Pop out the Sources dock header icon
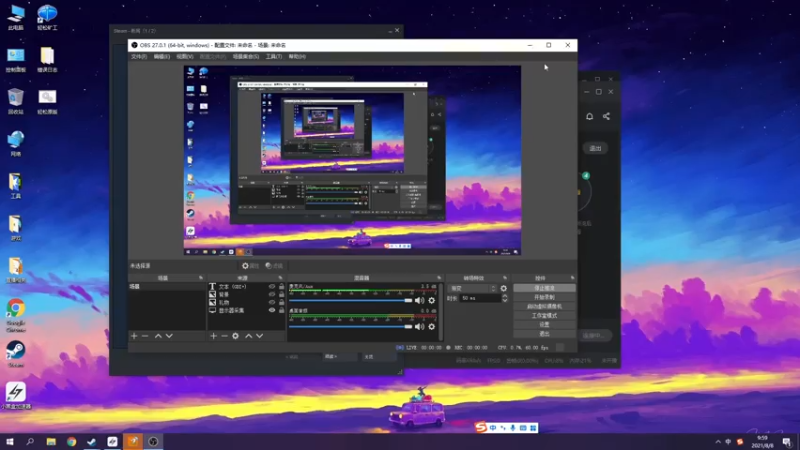Viewport: 800px width, 450px height. (280, 278)
